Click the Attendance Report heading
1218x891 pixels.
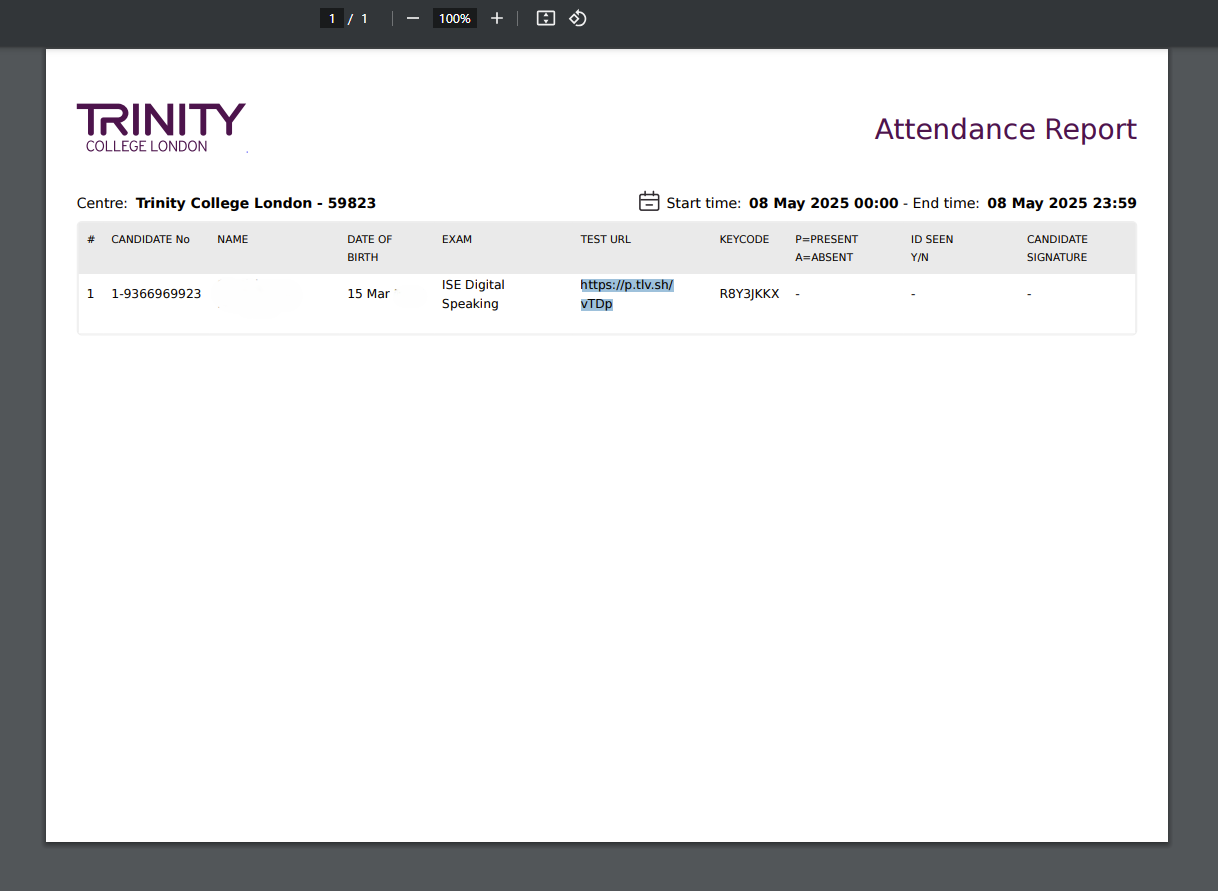1006,129
